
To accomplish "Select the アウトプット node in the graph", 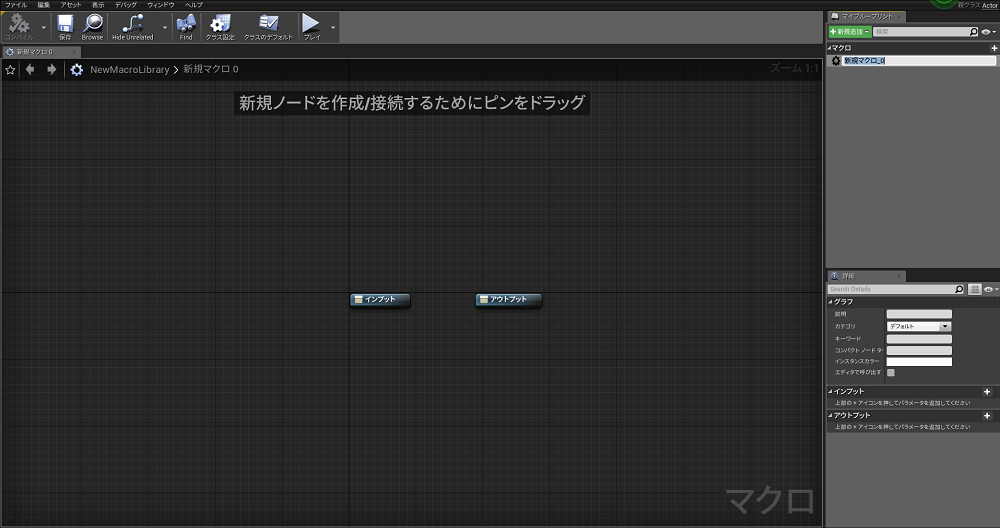I will coord(508,300).
